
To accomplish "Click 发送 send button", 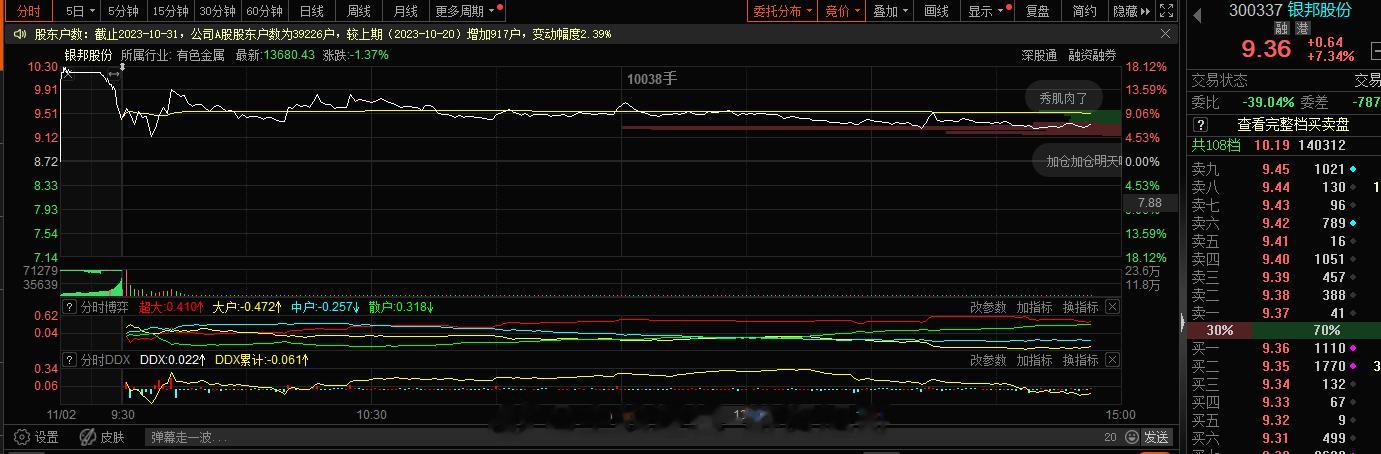I will pyautogui.click(x=1156, y=437).
